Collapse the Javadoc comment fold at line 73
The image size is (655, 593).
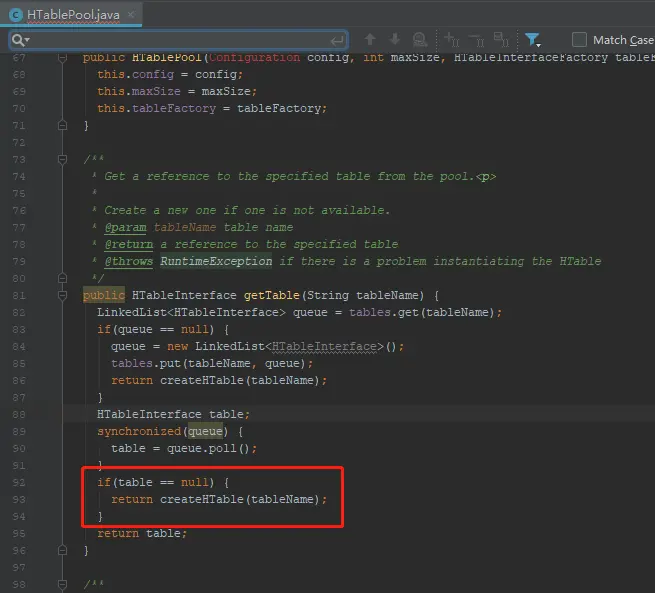click(x=62, y=159)
